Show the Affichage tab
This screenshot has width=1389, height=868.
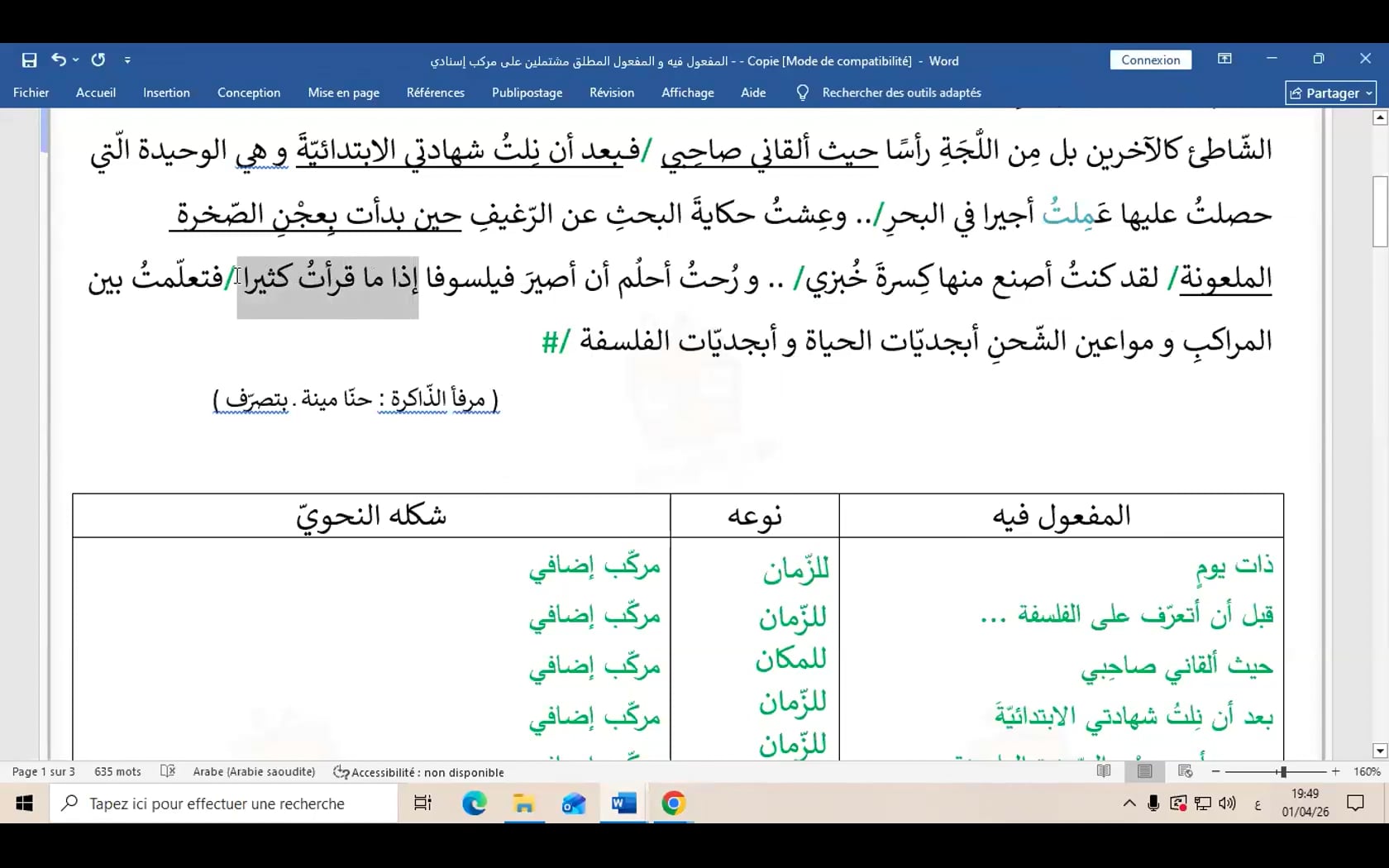(688, 93)
